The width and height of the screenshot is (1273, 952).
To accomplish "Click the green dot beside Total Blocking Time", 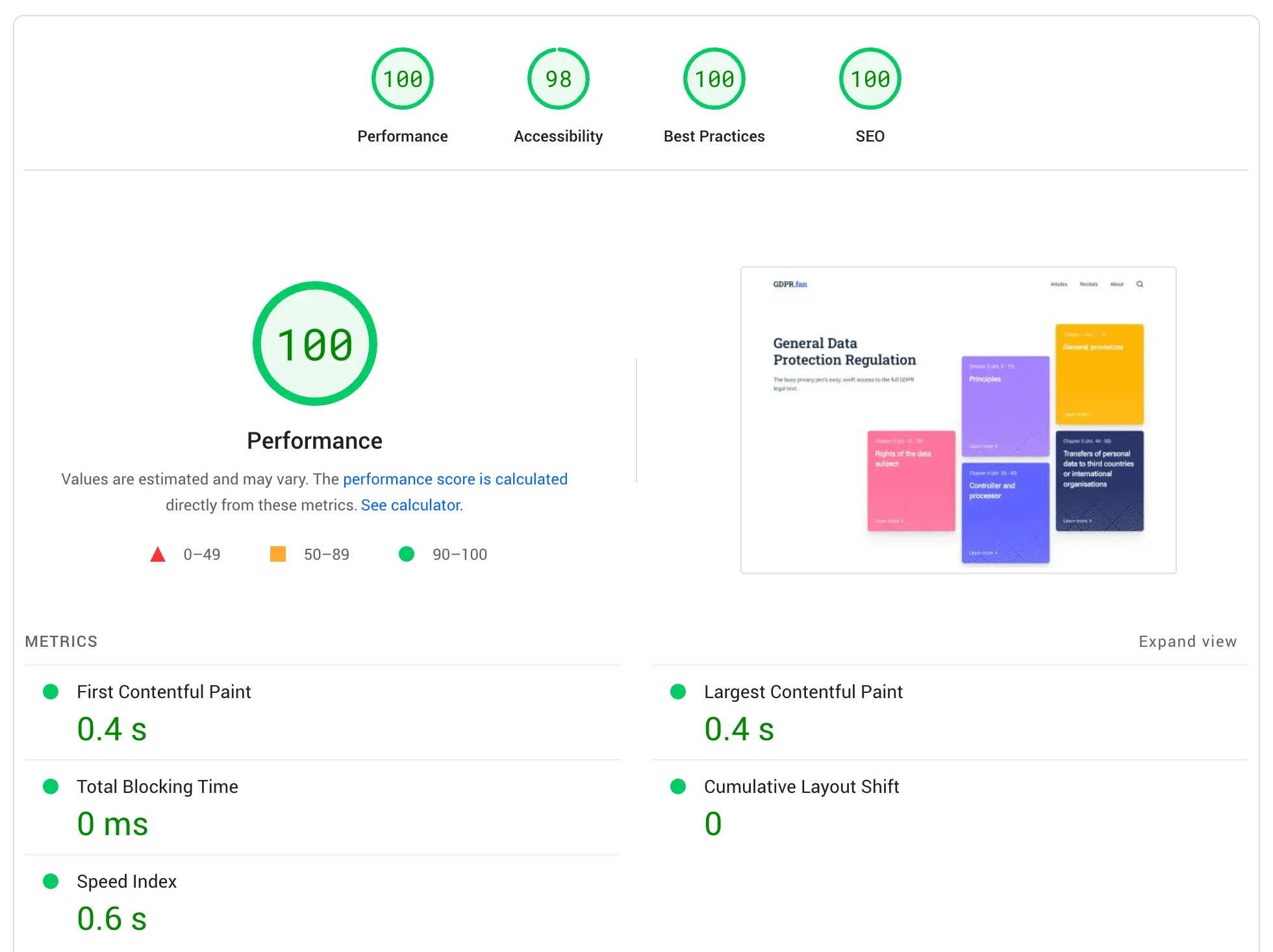I will (x=51, y=787).
